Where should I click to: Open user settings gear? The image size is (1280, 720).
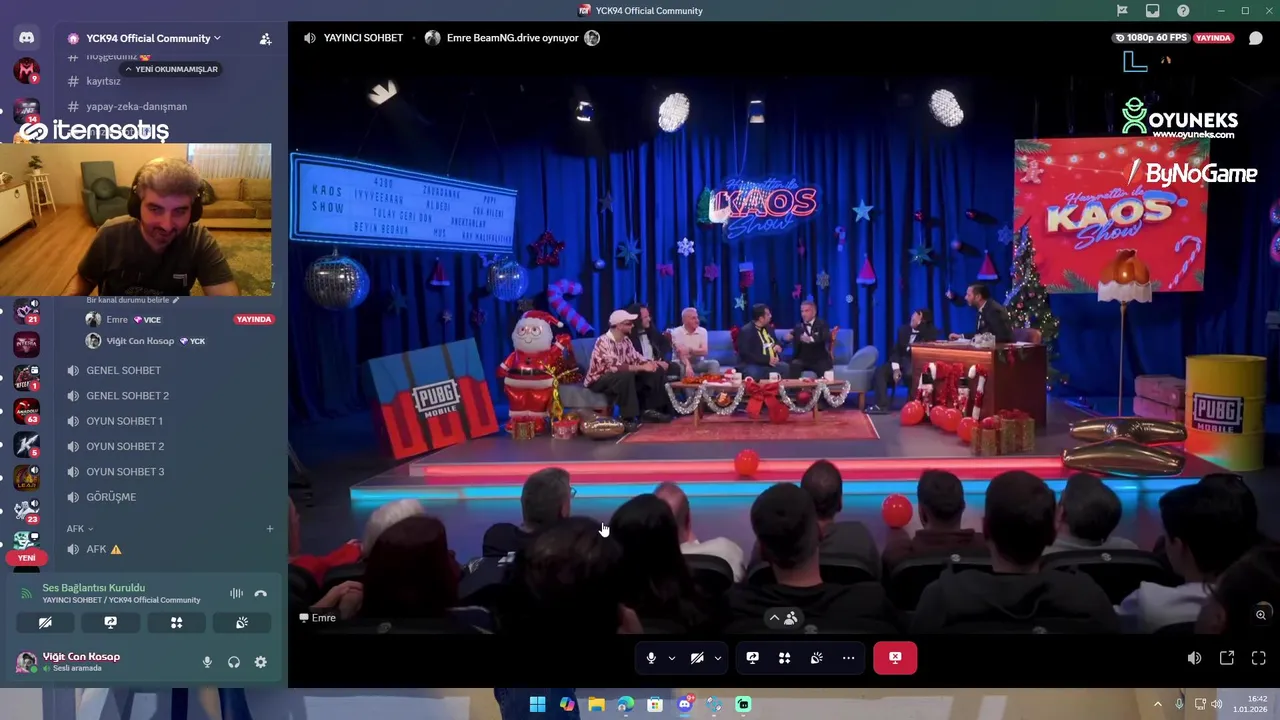[260, 662]
